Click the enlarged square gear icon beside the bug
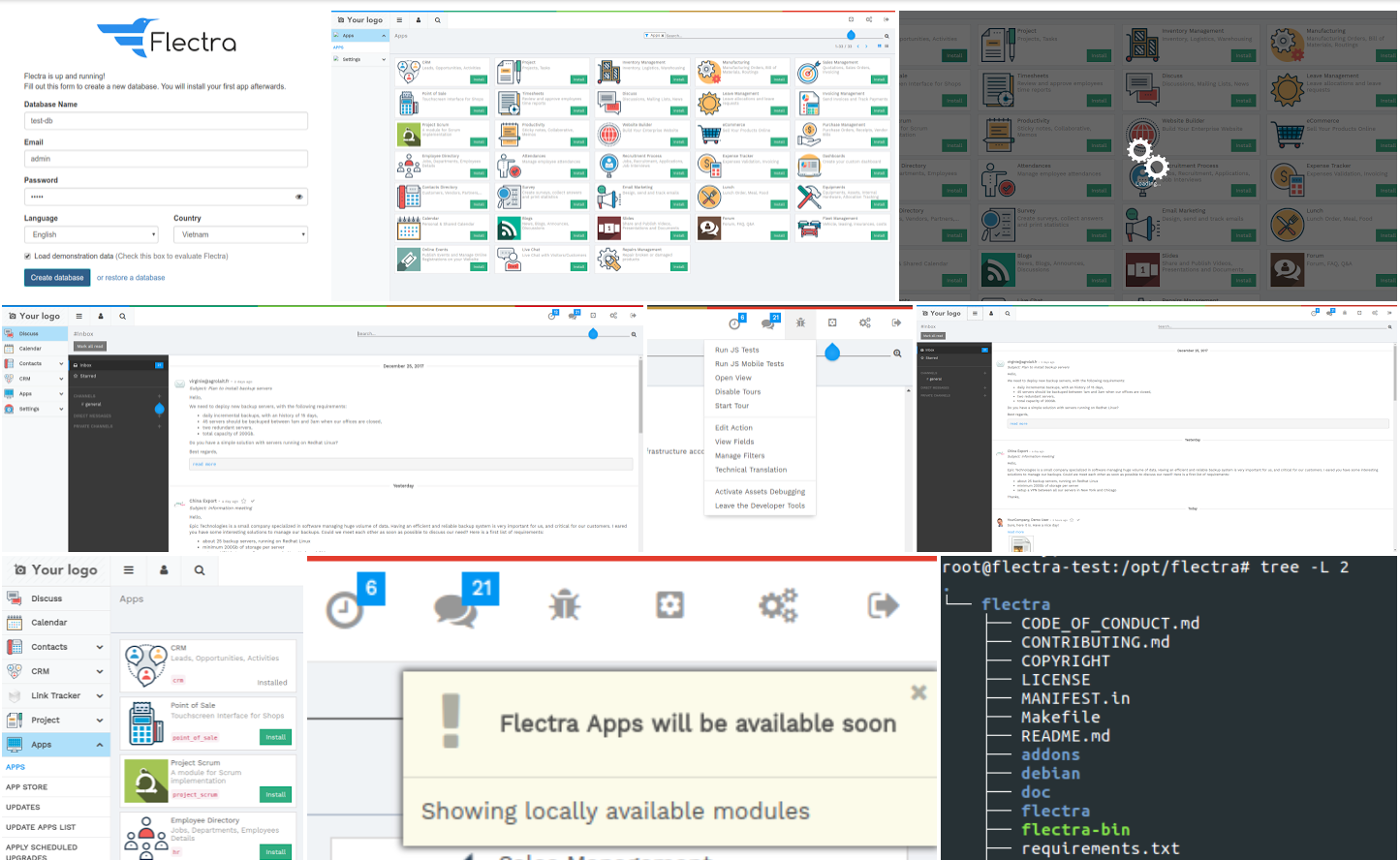This screenshot has height=860, width=1400. pos(669,605)
